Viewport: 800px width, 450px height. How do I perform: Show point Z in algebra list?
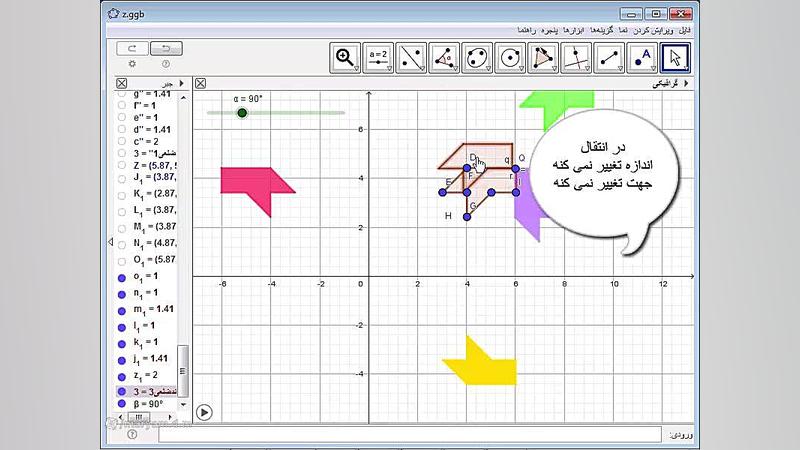point(121,165)
